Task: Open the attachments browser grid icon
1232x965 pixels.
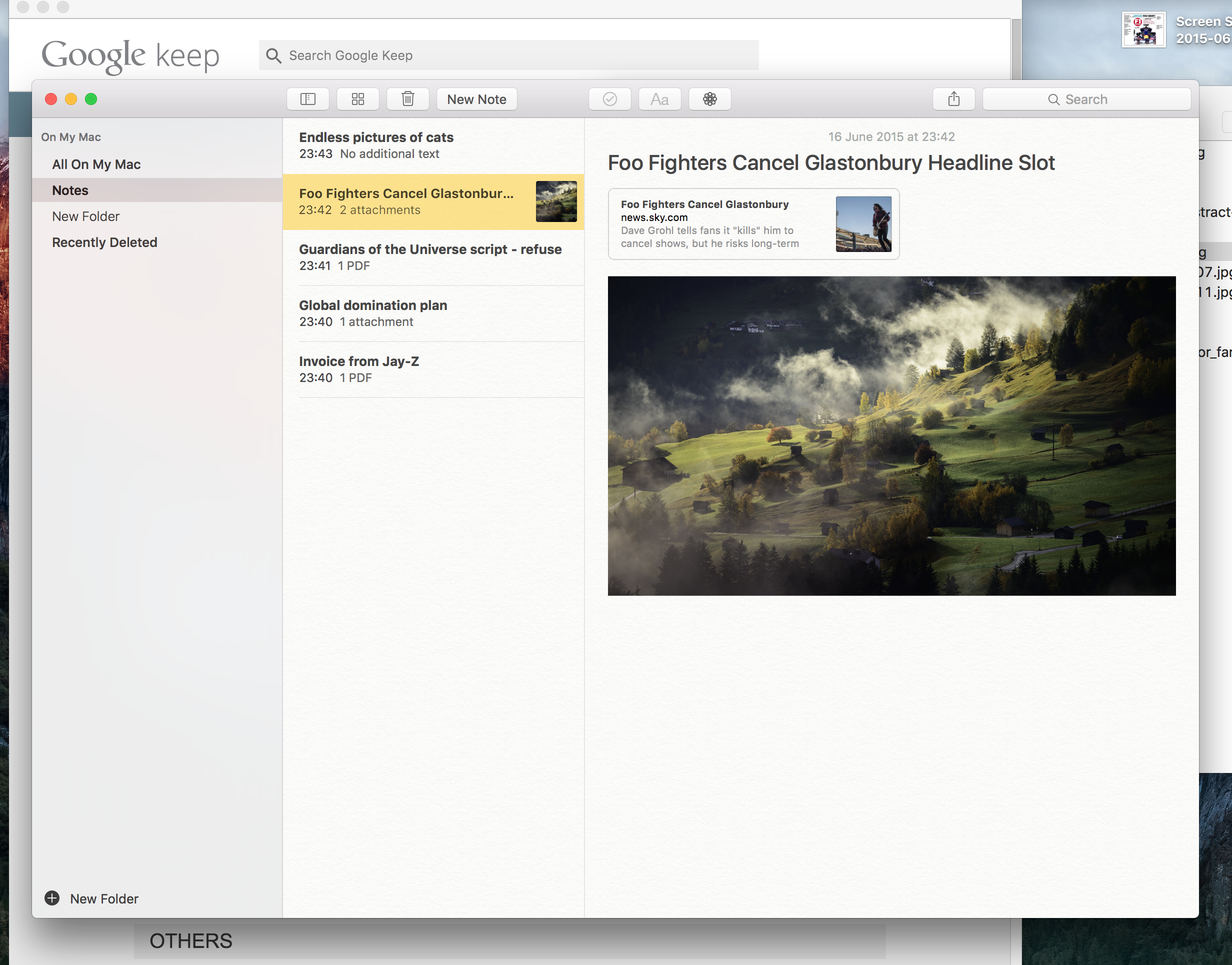Action: [x=358, y=99]
